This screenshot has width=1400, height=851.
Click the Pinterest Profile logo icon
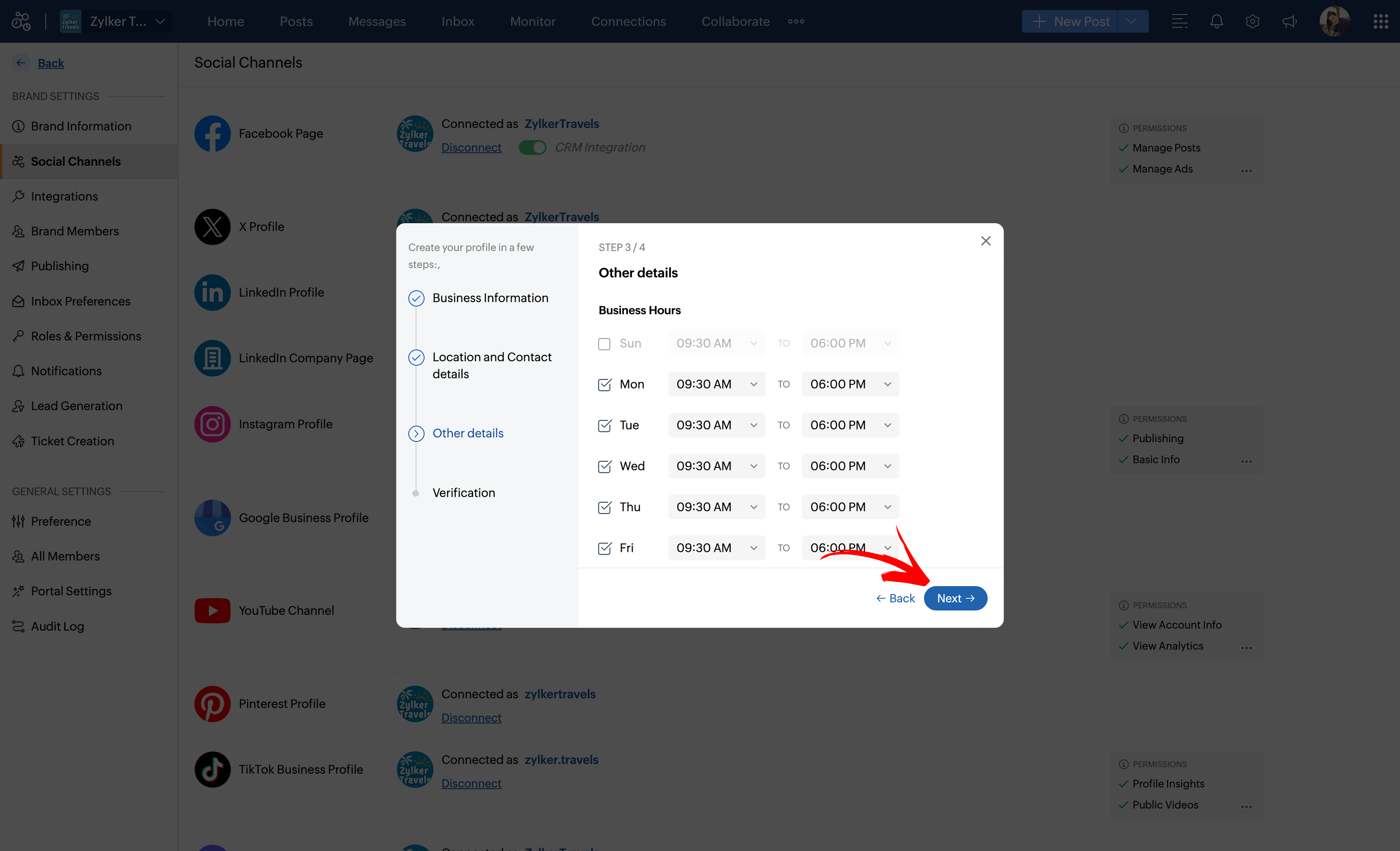point(212,704)
